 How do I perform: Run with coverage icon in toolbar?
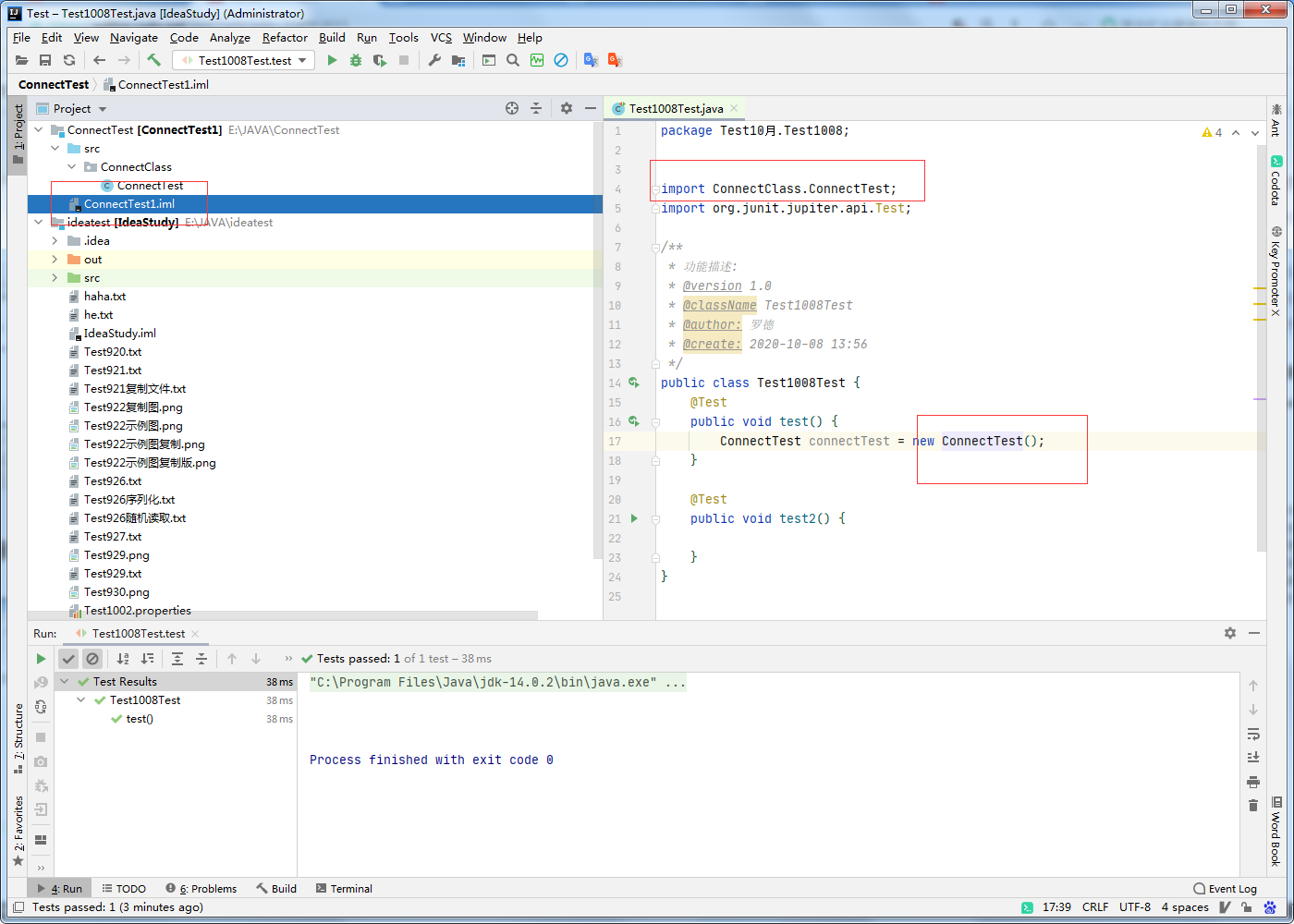click(x=380, y=60)
